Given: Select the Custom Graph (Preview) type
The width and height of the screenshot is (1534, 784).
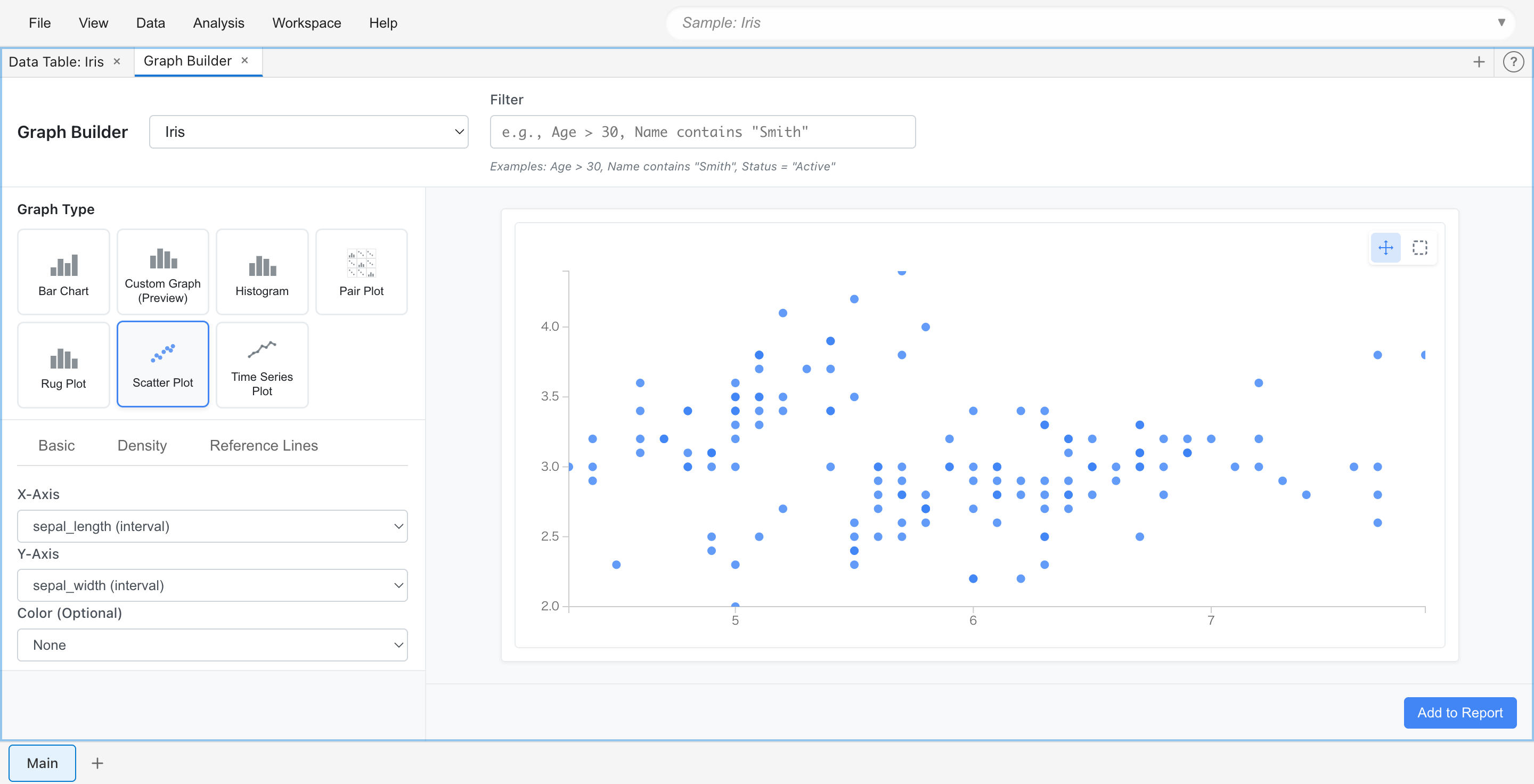Looking at the screenshot, I should pos(162,272).
